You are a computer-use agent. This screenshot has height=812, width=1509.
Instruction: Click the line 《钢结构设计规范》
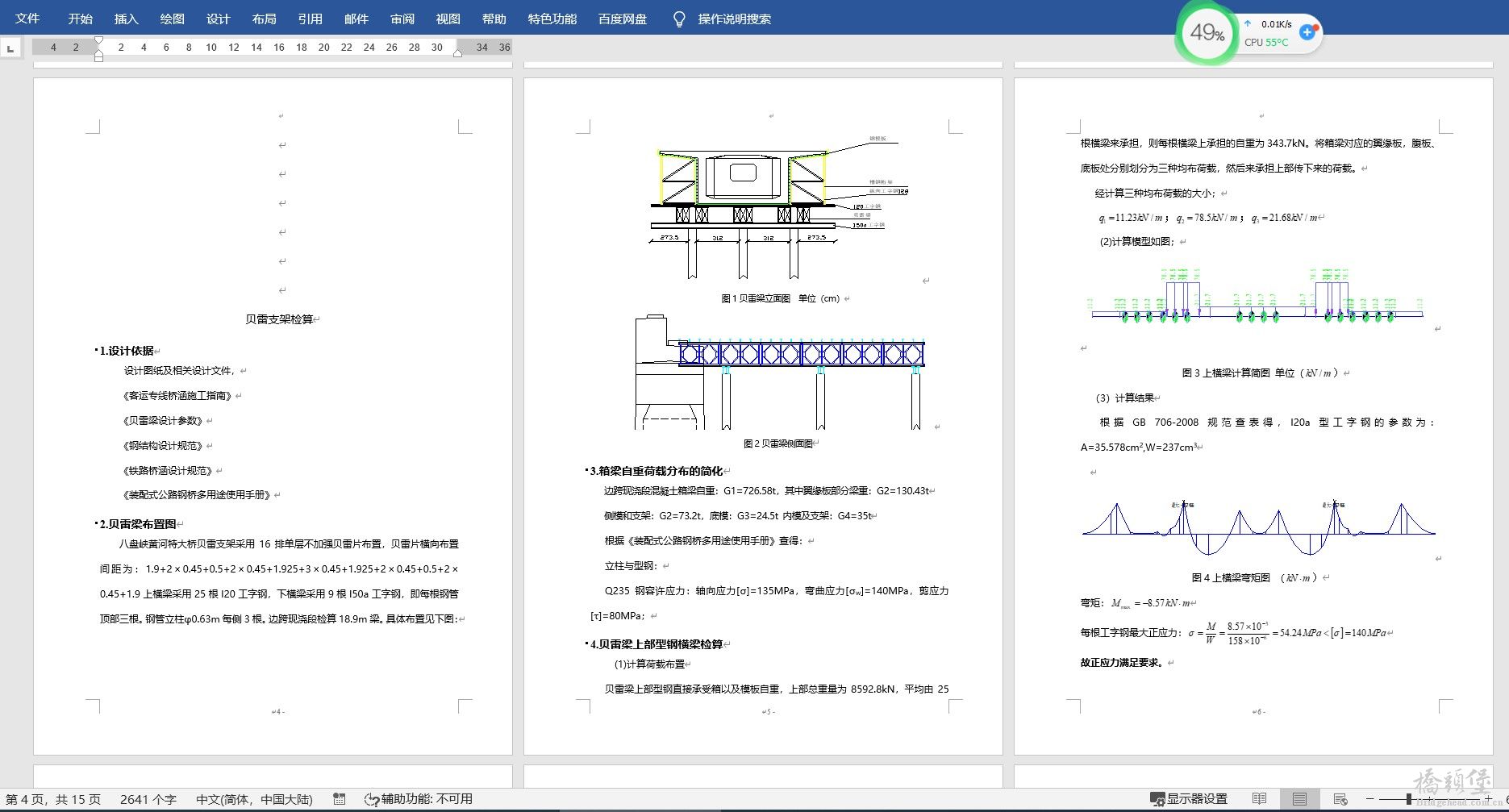[164, 446]
